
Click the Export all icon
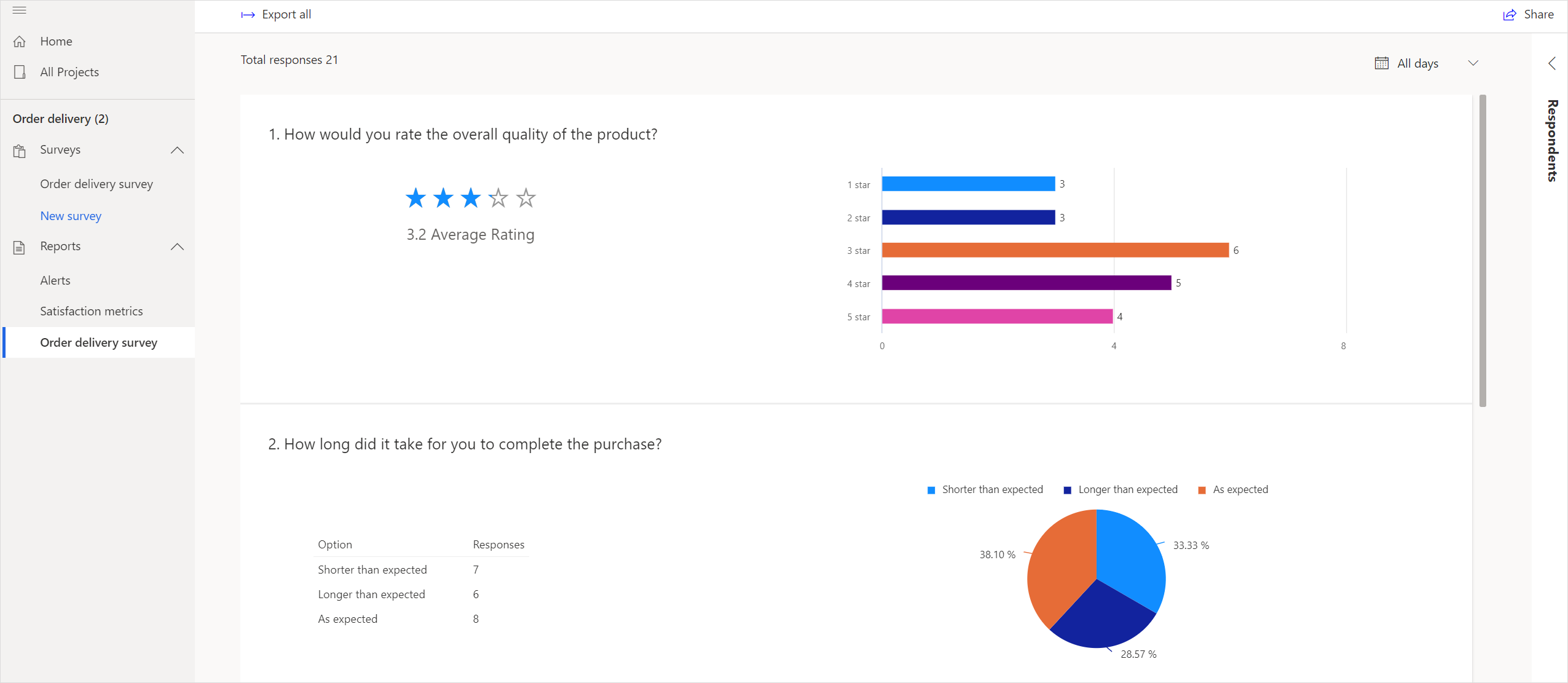point(247,14)
